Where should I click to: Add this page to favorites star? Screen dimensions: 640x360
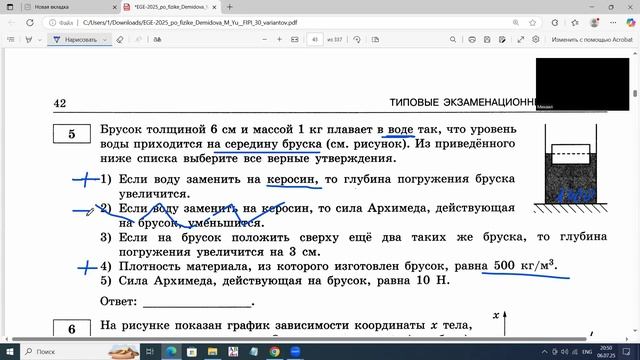point(532,23)
